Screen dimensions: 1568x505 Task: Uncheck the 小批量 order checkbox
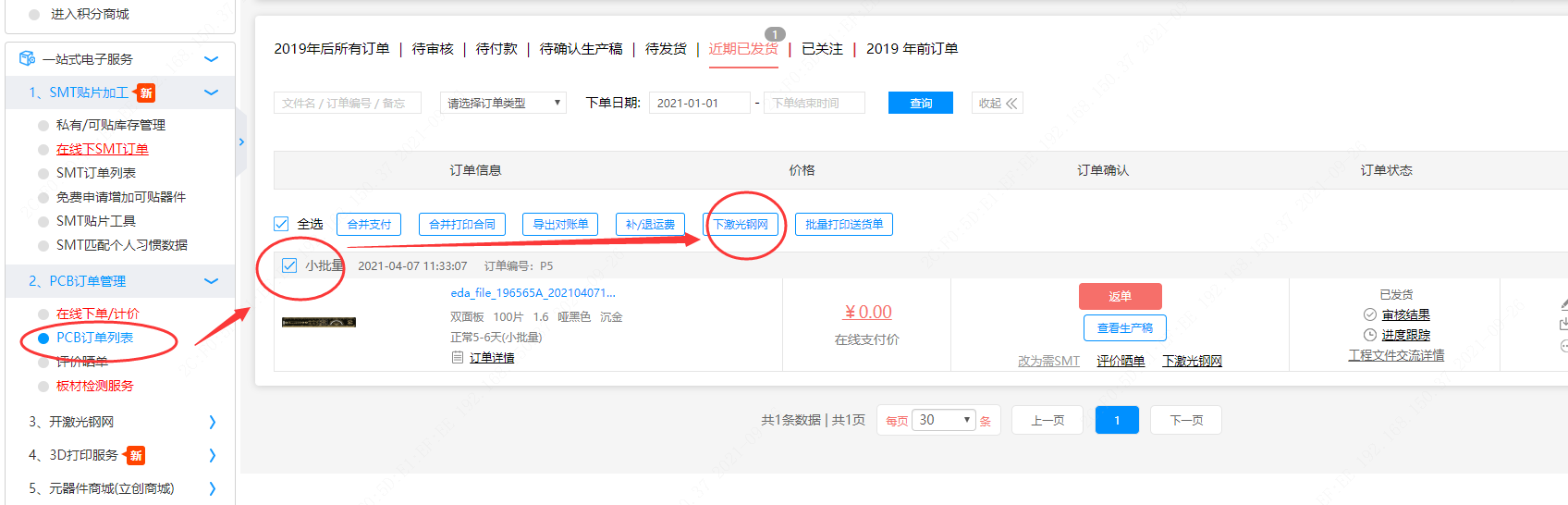(289, 265)
